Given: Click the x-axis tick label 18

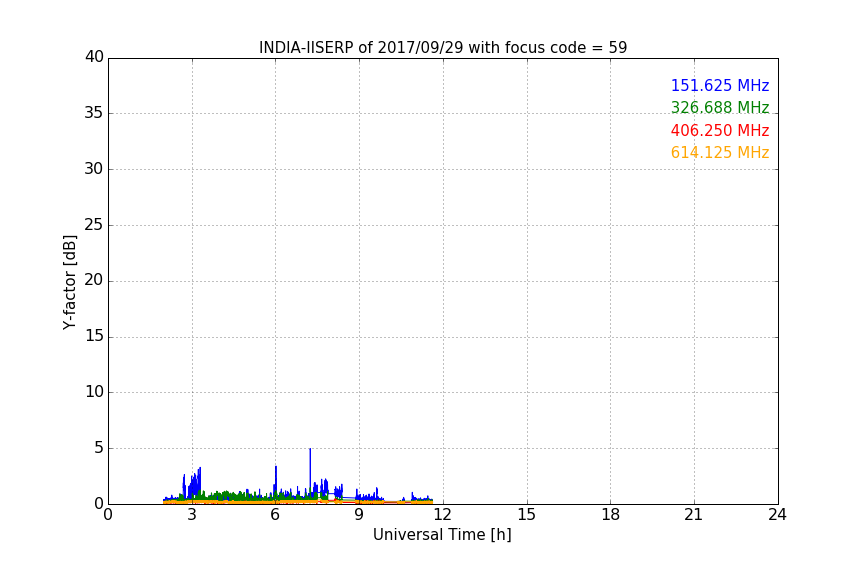Looking at the screenshot, I should pyautogui.click(x=611, y=515).
